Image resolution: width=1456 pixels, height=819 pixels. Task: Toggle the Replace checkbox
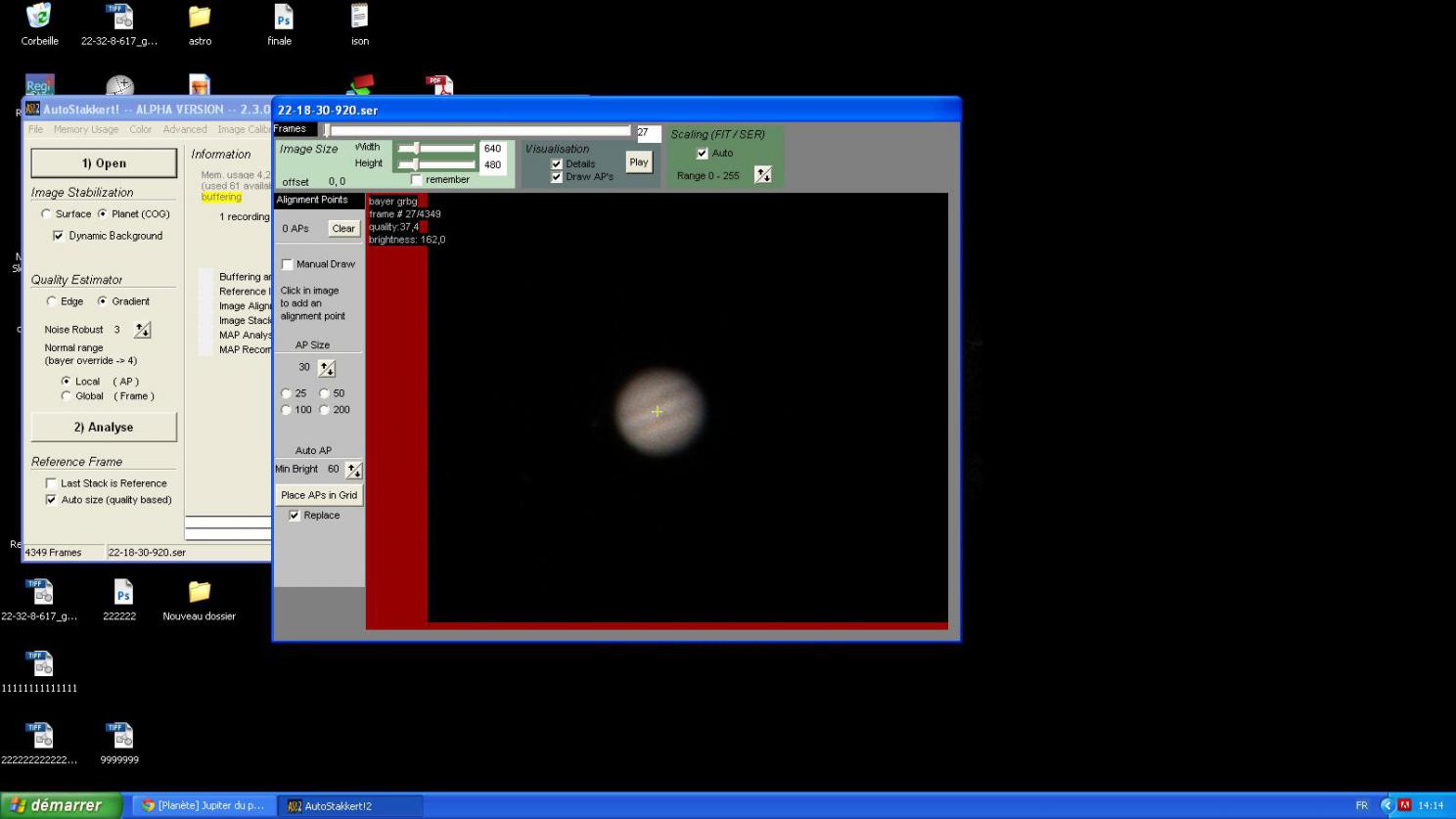click(x=295, y=516)
